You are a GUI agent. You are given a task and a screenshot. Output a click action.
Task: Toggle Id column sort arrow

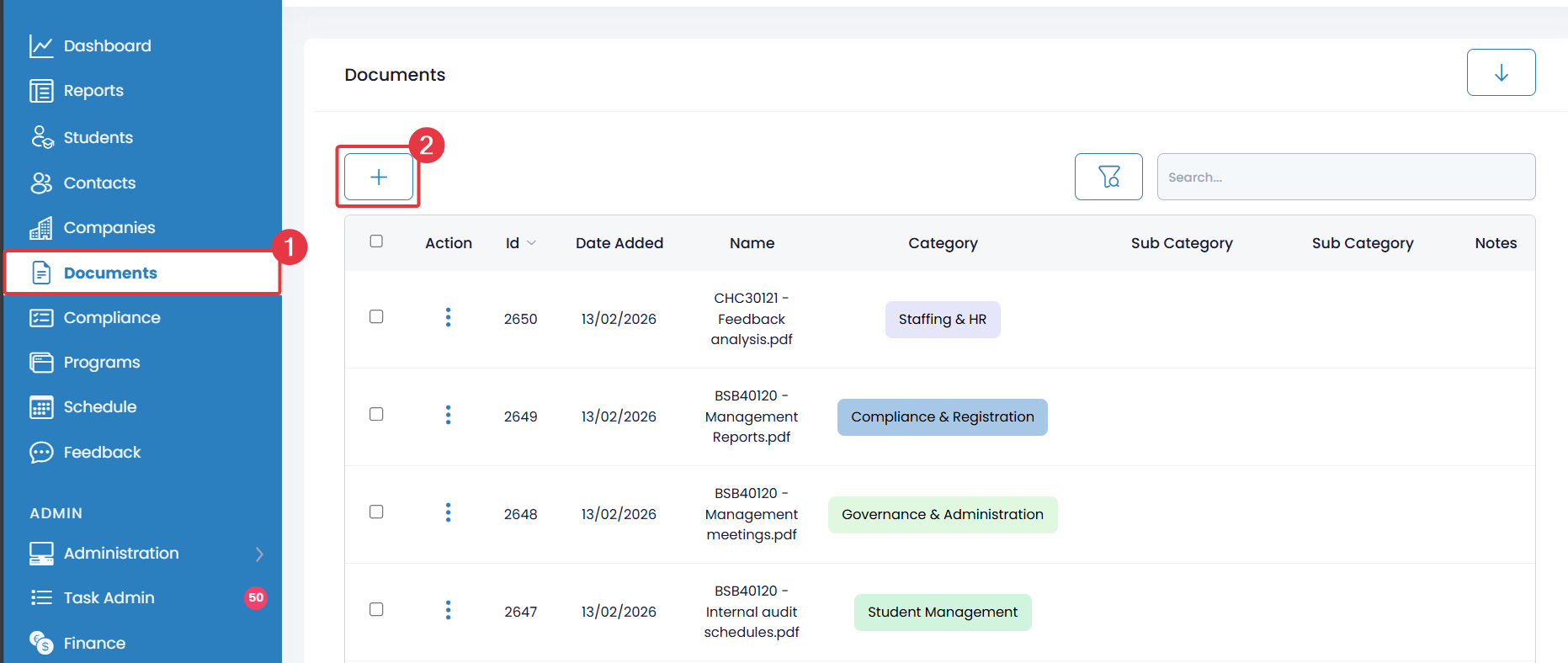coord(531,243)
